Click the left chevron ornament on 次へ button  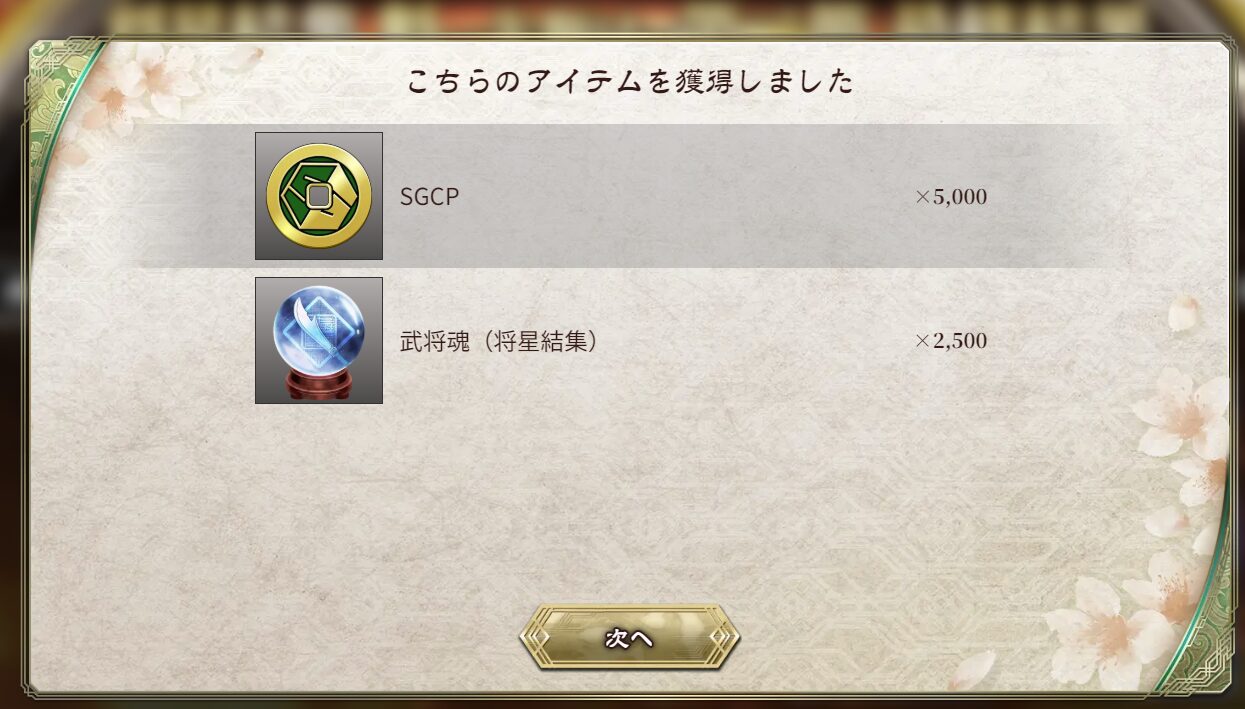[535, 637]
